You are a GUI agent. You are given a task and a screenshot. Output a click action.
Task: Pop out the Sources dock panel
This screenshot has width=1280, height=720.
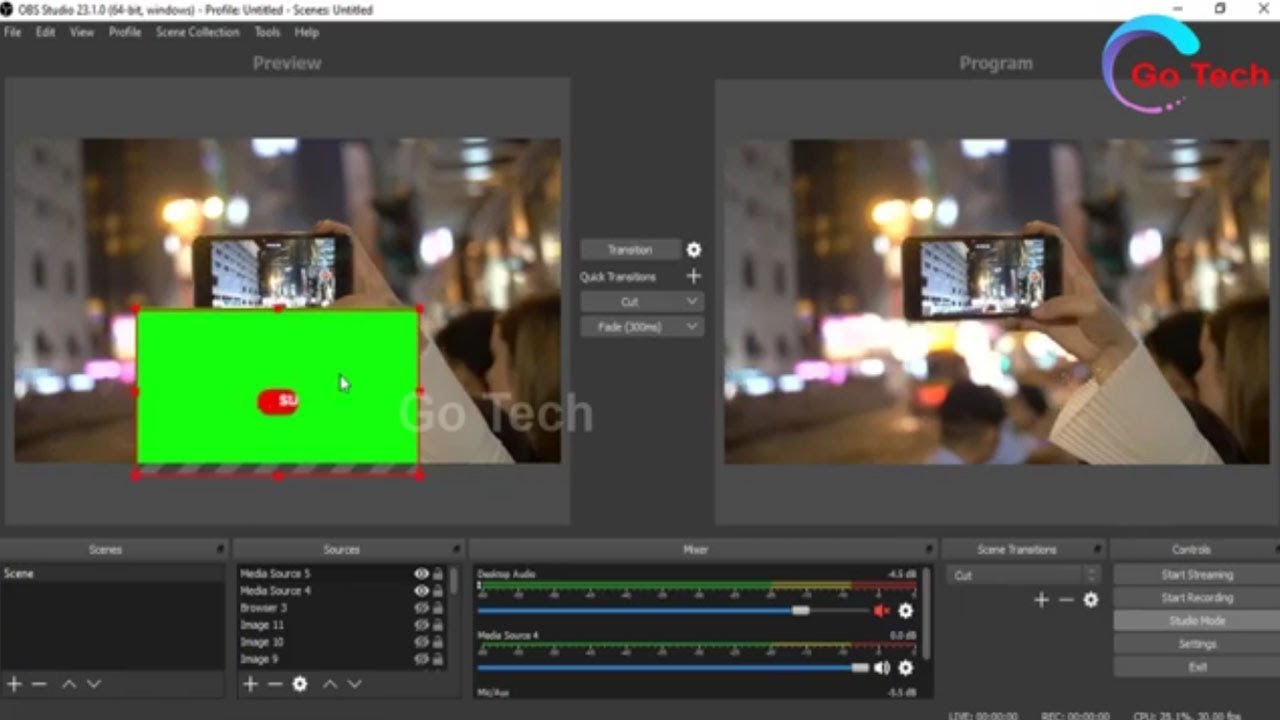coord(456,549)
